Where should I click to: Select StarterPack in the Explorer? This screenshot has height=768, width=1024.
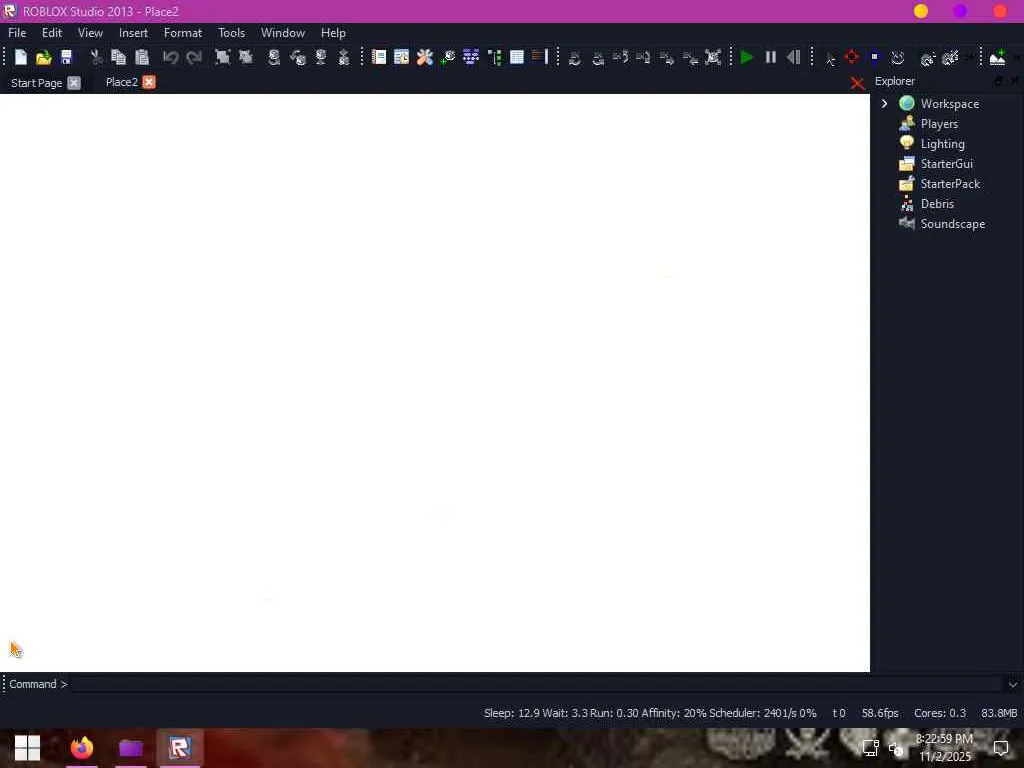tap(950, 184)
